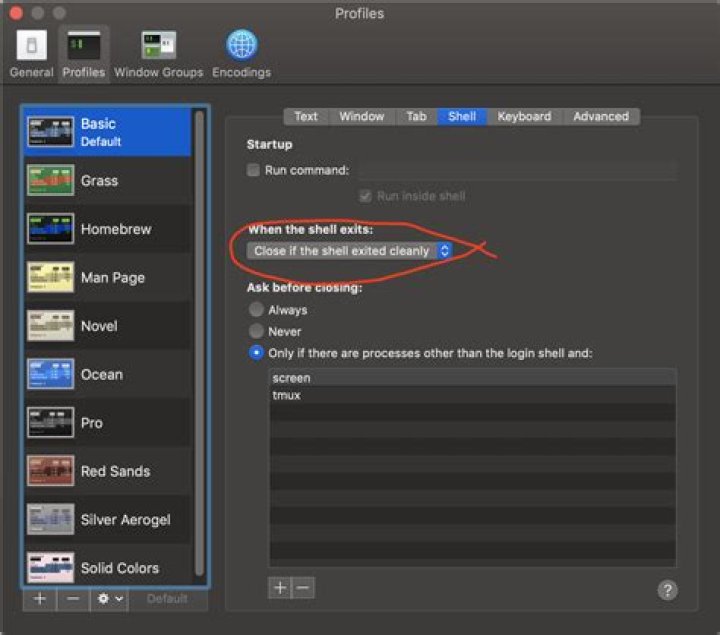720x635 pixels.
Task: Select the screen process entry
Action: (472, 378)
